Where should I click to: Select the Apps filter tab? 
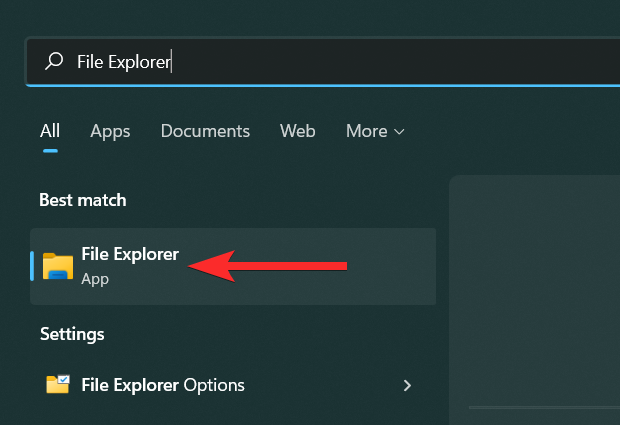coord(110,131)
